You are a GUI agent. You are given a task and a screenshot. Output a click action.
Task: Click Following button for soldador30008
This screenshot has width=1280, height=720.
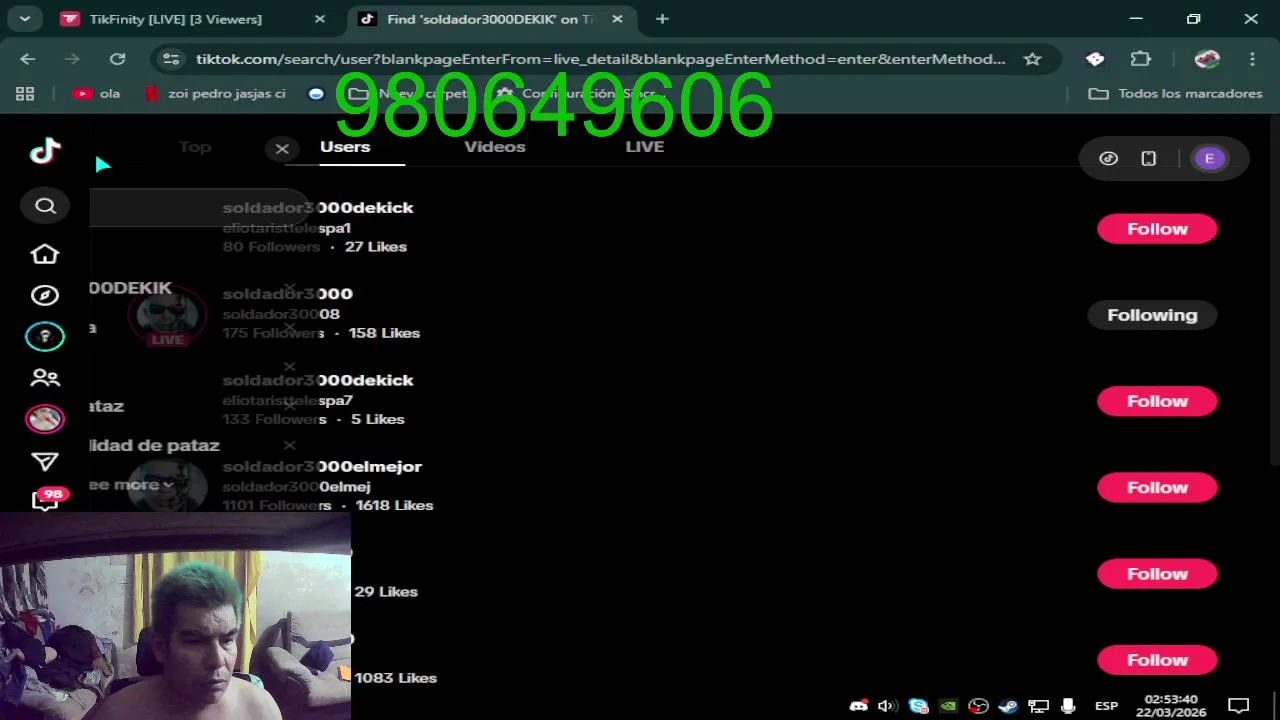click(x=1152, y=315)
